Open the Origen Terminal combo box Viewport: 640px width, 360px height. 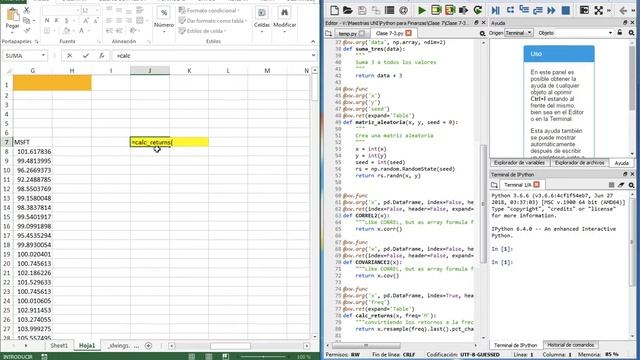pyautogui.click(x=518, y=33)
